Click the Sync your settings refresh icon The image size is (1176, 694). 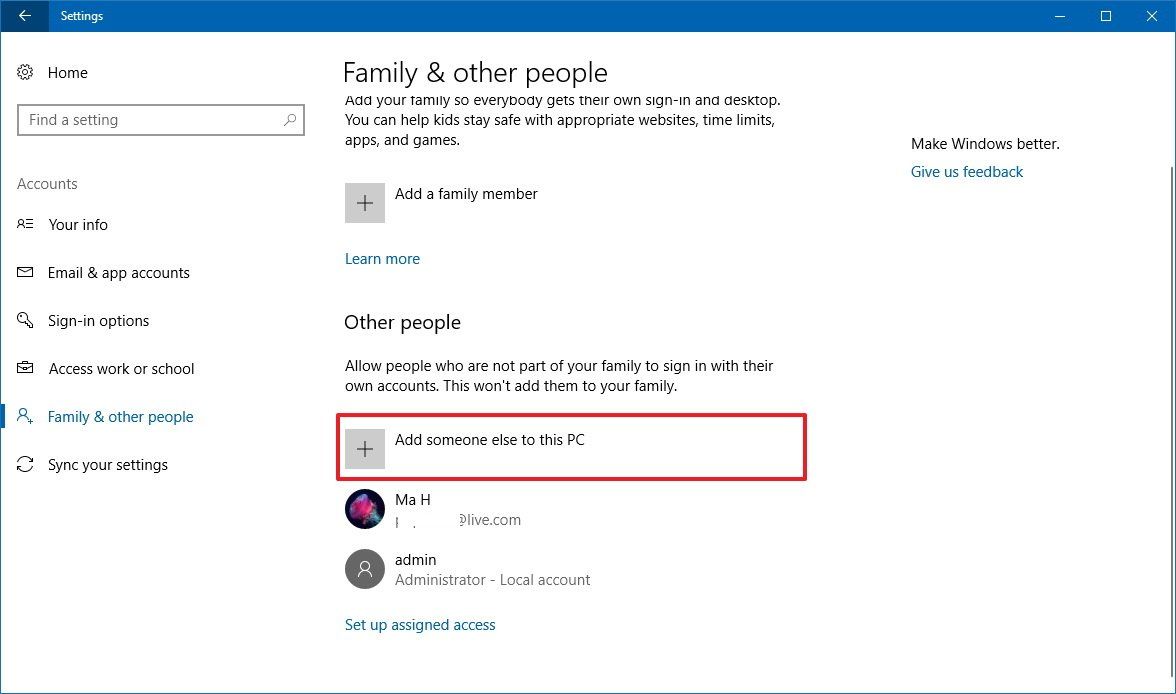[x=25, y=464]
